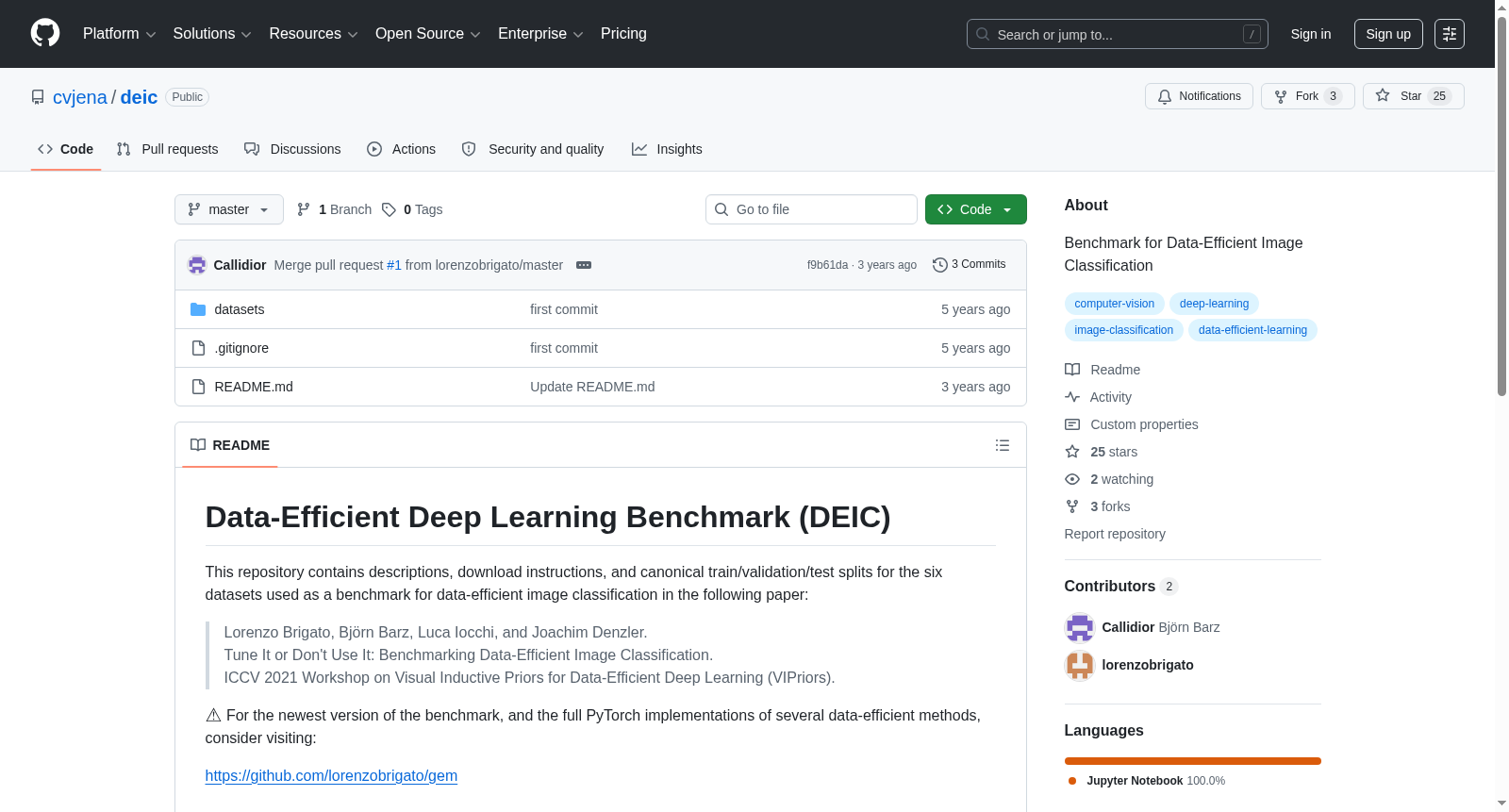Image resolution: width=1509 pixels, height=812 pixels.
Task: Click the tag icon next to 0 Tags
Action: pos(389,209)
